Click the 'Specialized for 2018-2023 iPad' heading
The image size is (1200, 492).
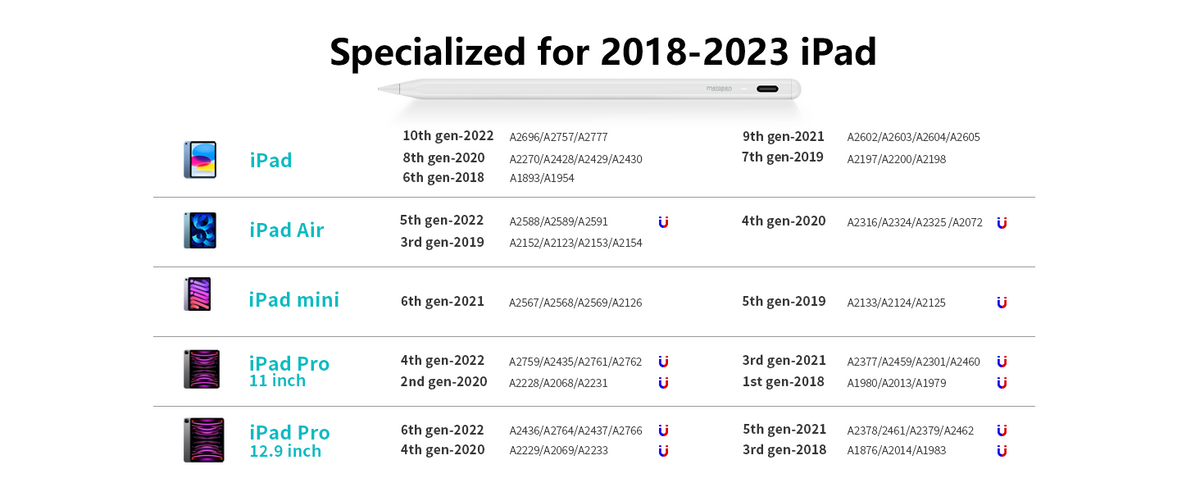tap(603, 51)
